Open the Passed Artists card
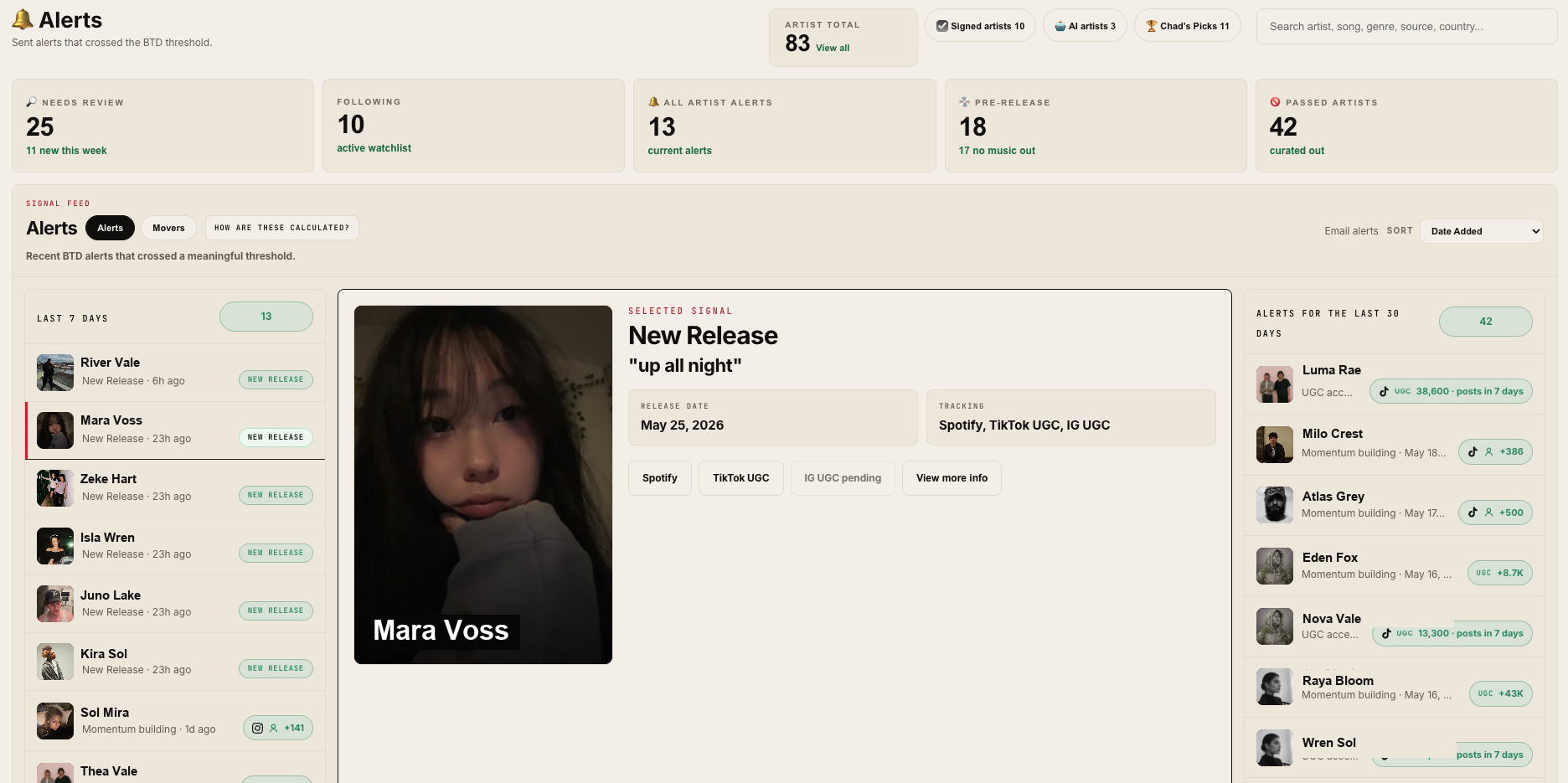1568x783 pixels. (x=1406, y=126)
